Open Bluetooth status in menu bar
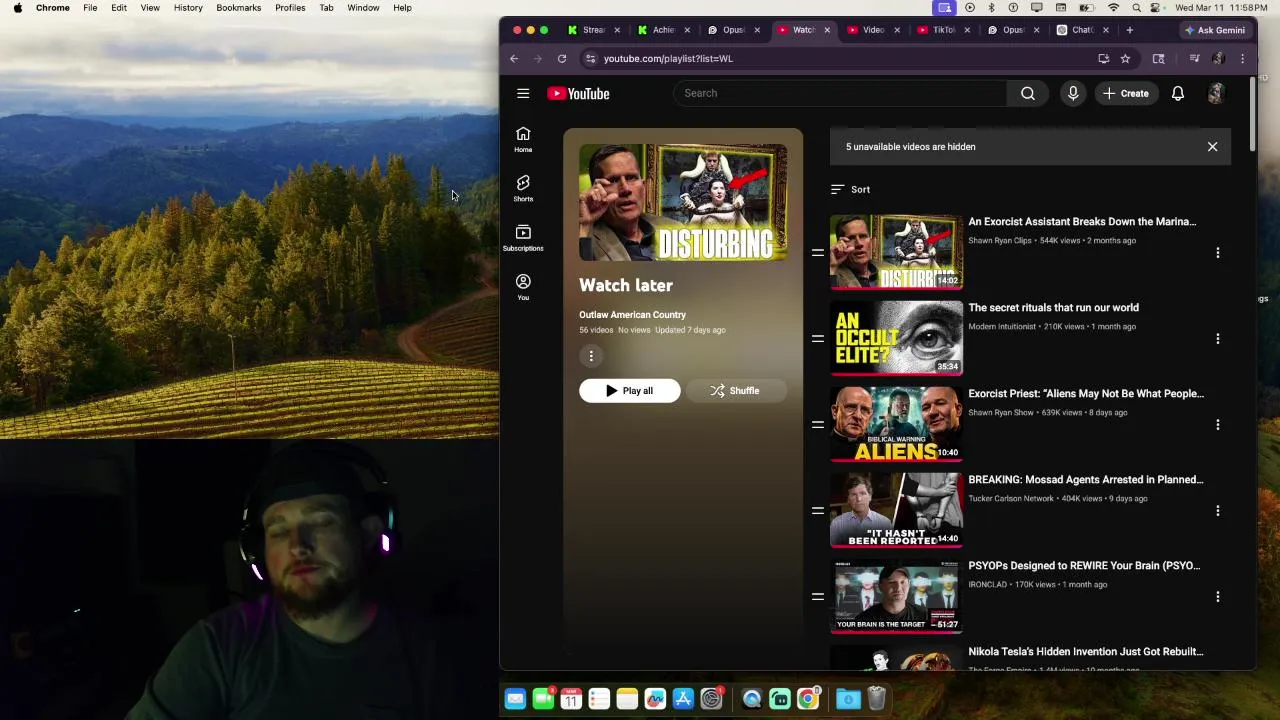This screenshot has width=1280, height=720. 991,8
